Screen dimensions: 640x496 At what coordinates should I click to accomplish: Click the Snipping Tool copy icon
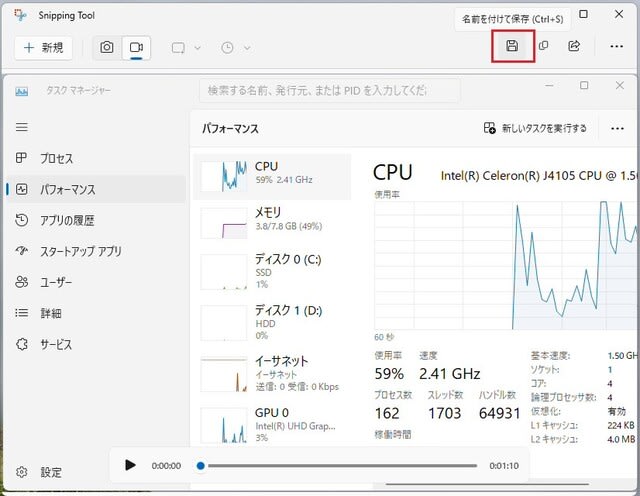click(543, 46)
